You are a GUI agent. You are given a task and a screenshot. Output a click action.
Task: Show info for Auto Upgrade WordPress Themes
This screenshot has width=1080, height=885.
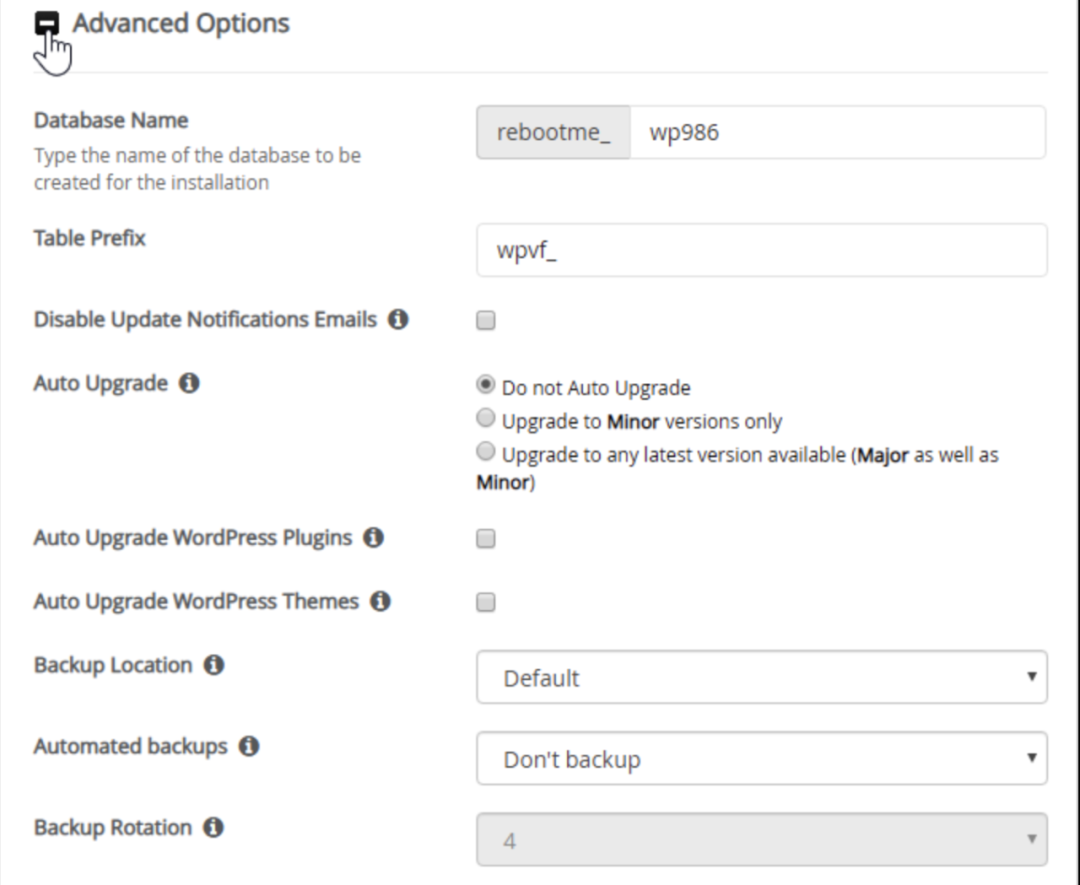click(x=380, y=602)
